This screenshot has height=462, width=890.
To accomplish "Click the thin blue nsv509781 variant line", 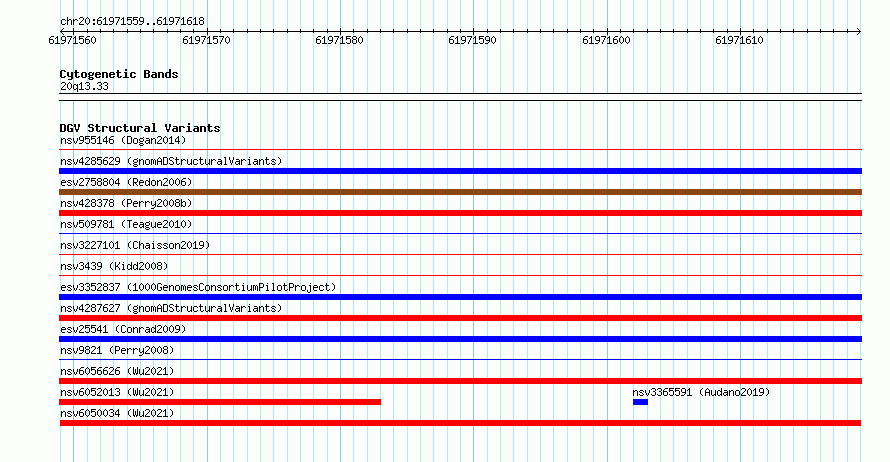I will click(x=460, y=234).
